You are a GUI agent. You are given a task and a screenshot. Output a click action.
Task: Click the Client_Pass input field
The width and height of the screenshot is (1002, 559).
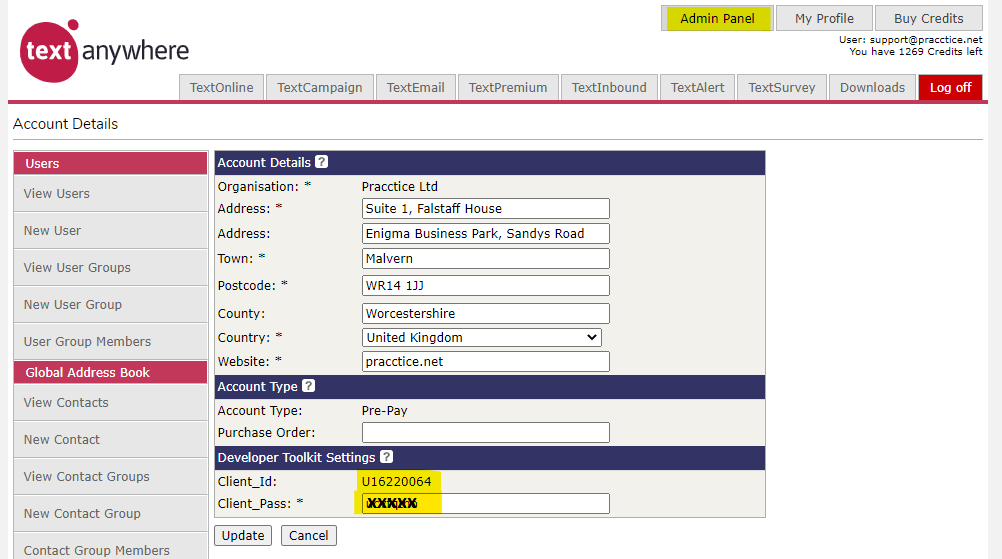[486, 503]
